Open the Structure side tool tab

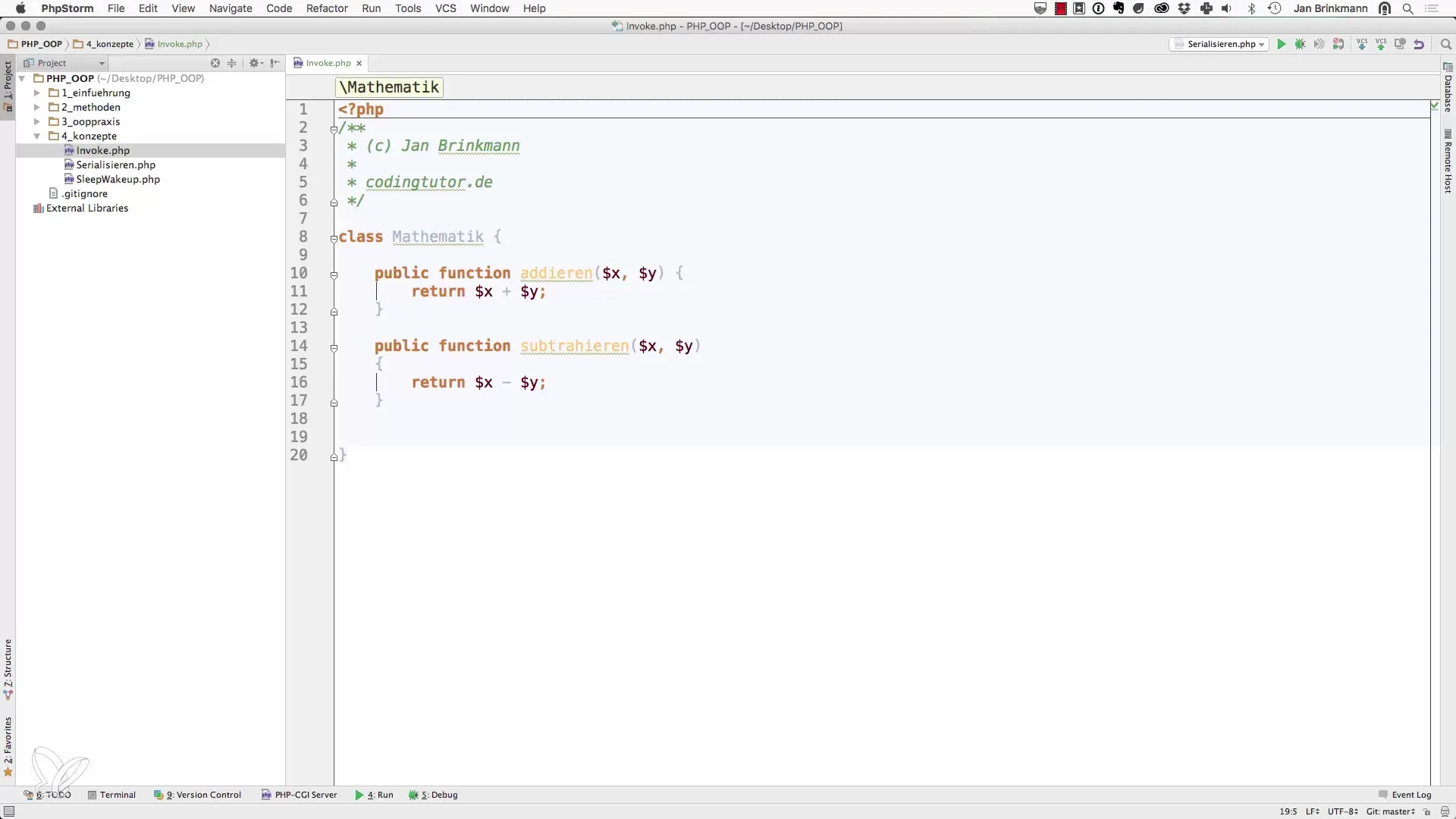[x=8, y=670]
